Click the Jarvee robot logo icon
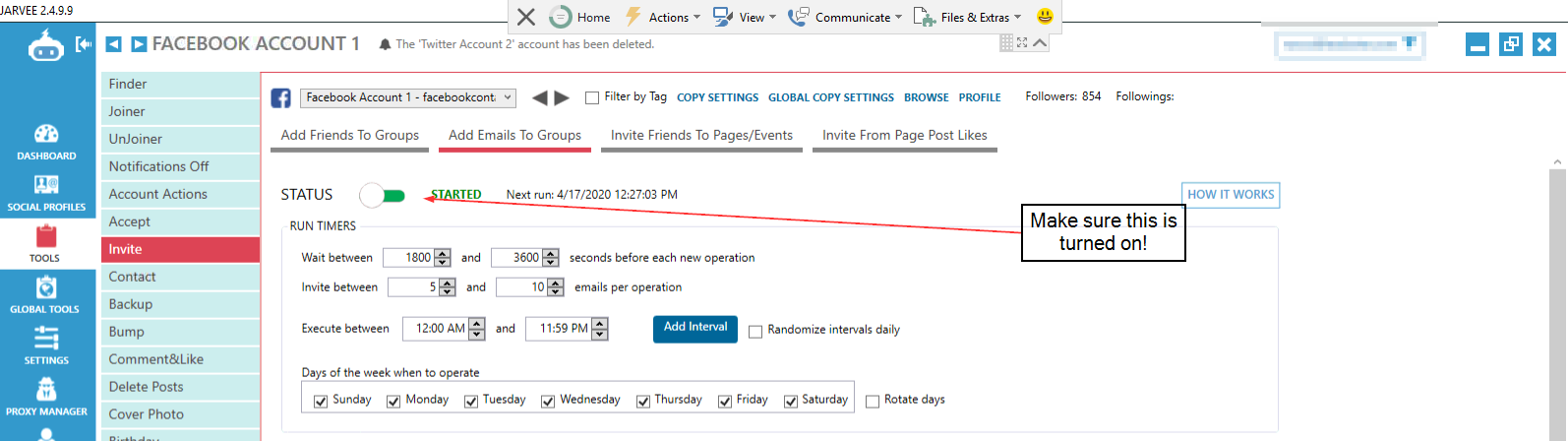 (x=46, y=44)
